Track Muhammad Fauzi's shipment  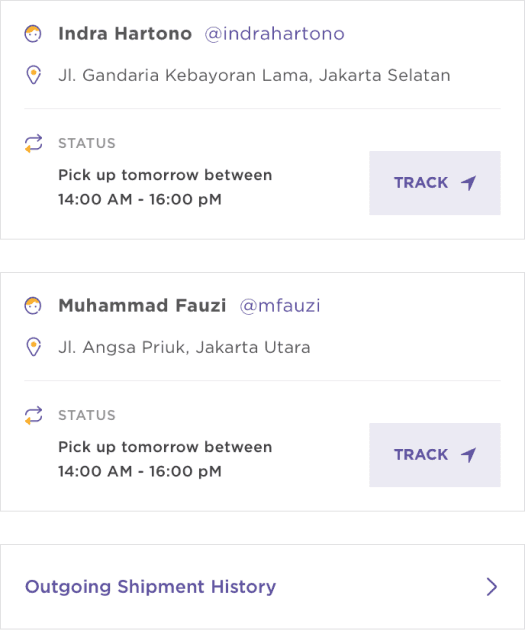tap(435, 455)
